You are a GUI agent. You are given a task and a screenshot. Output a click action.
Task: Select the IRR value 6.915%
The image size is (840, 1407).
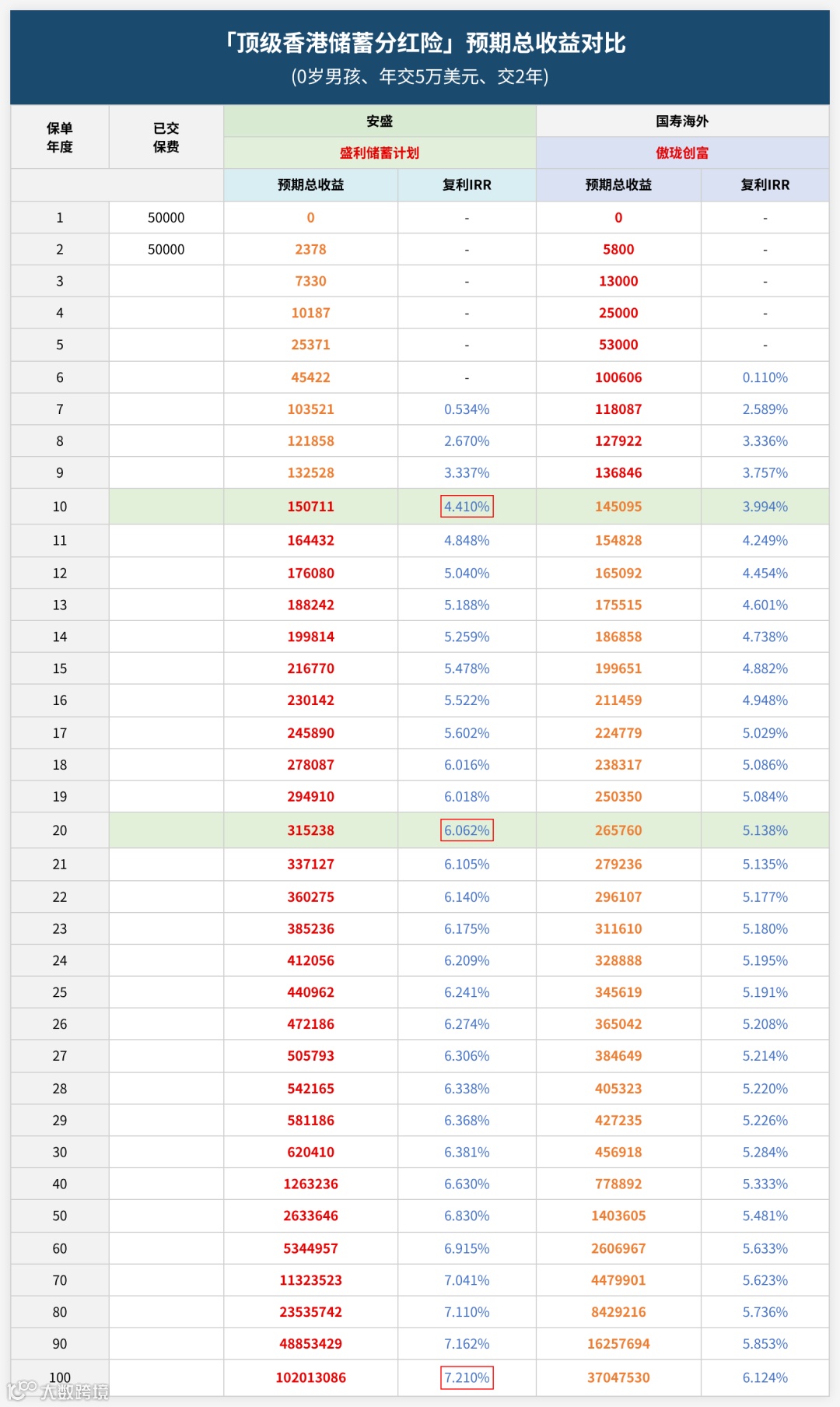pyautogui.click(x=467, y=1251)
